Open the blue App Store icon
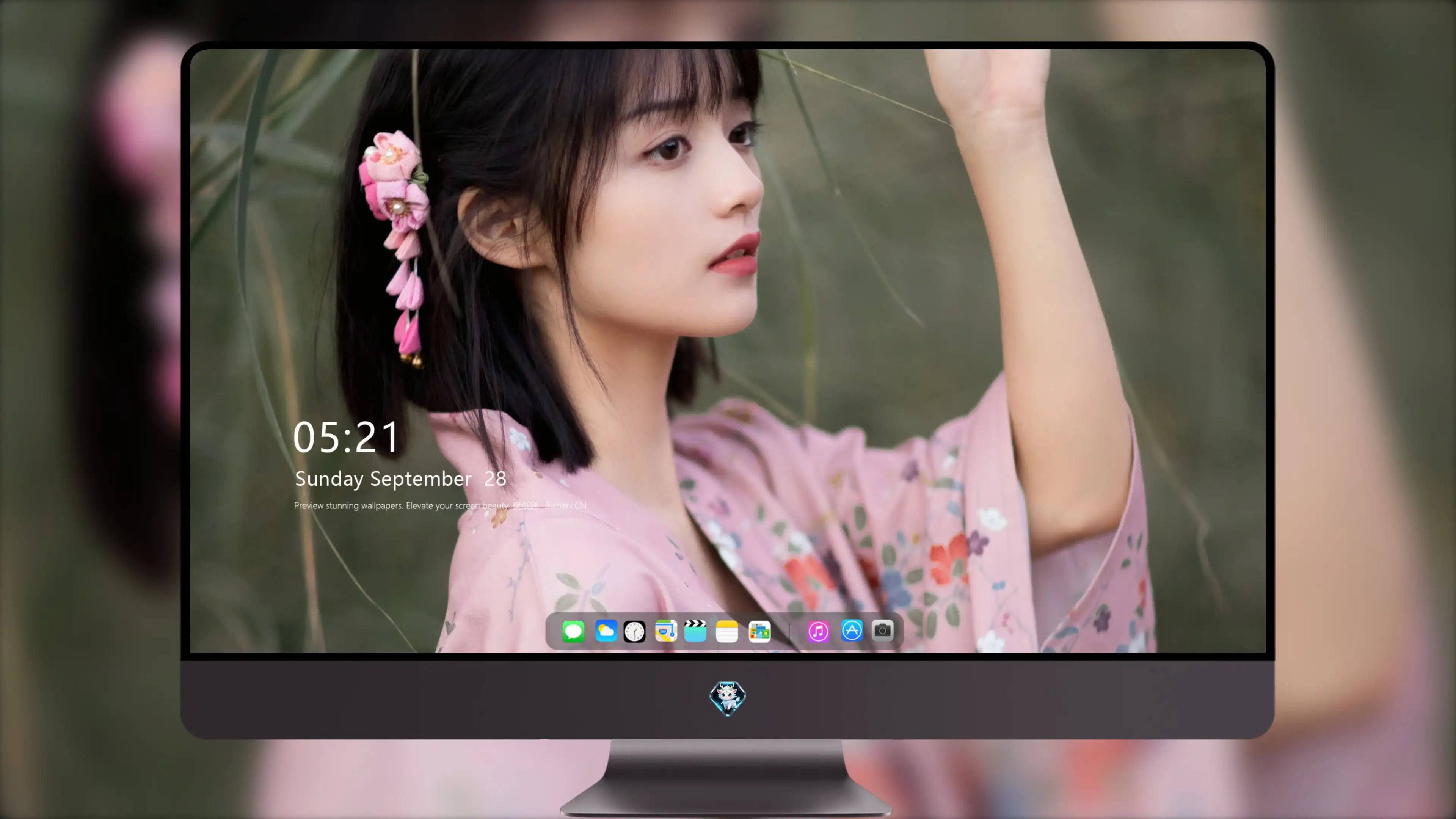The height and width of the screenshot is (819, 1456). pyautogui.click(x=852, y=630)
